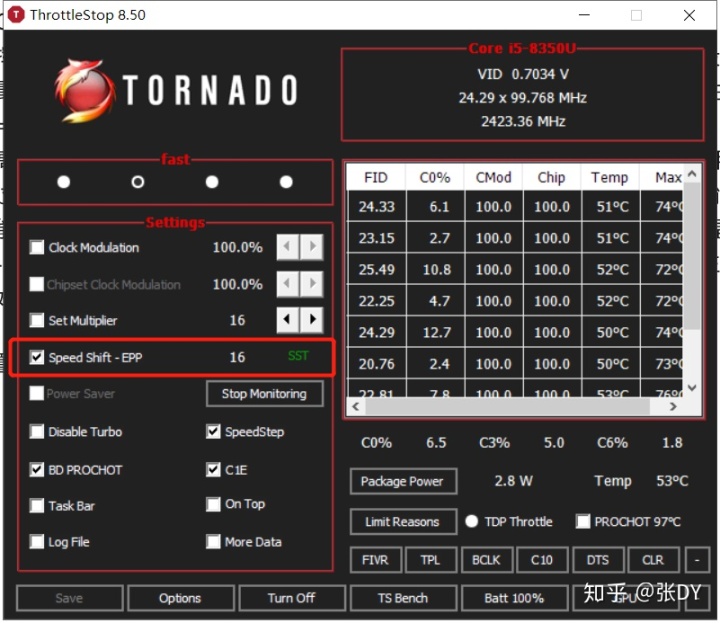Viewport: 720px width, 623px height.
Task: Enable the Set Multiplier checkbox
Action: pyautogui.click(x=37, y=320)
